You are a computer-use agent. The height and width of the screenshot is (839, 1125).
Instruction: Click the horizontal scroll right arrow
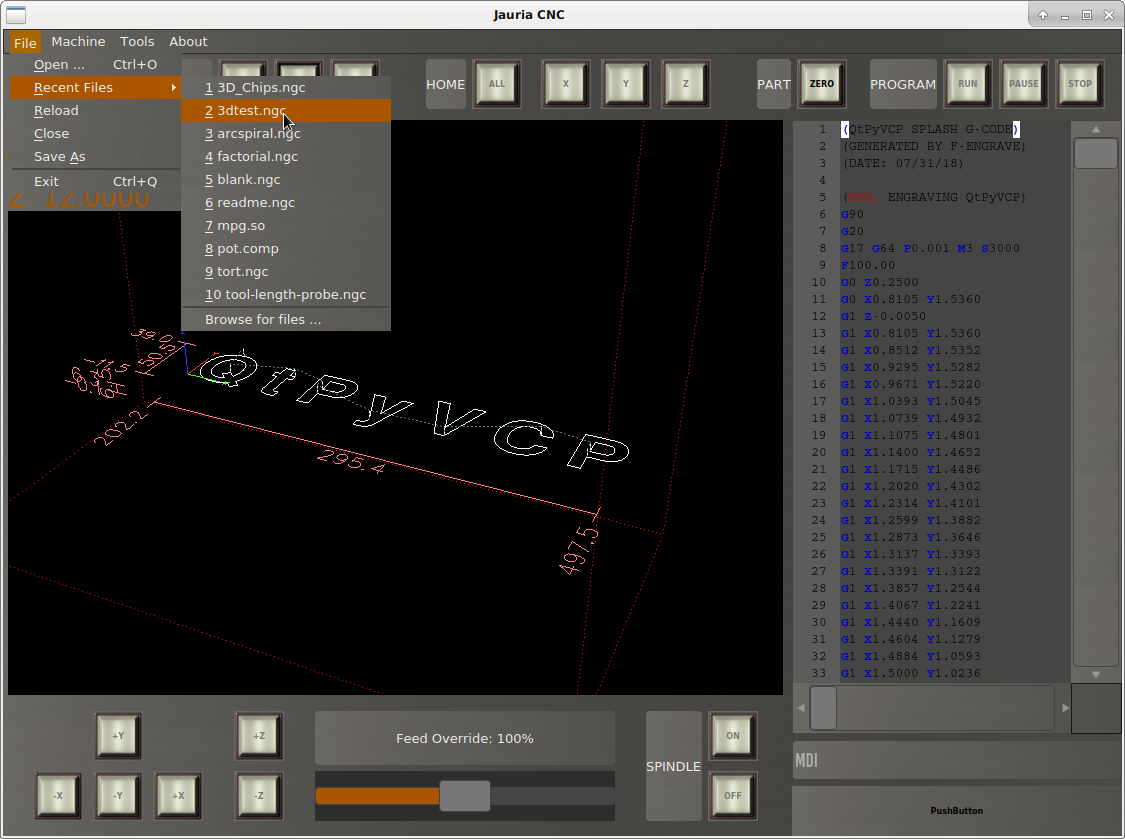(1065, 708)
